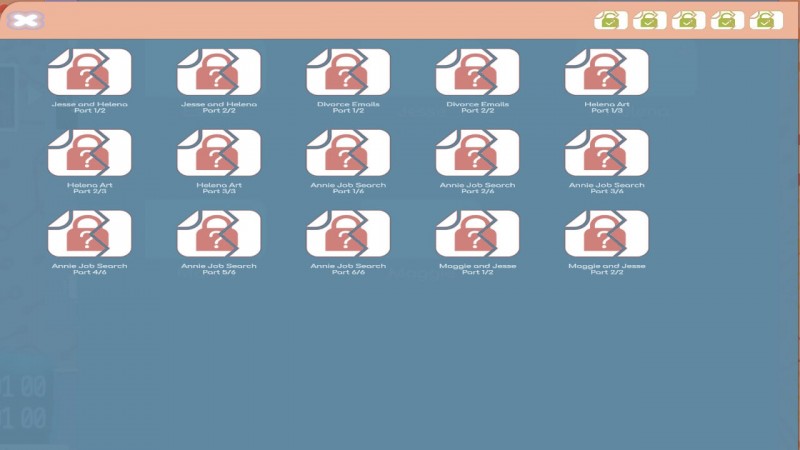The width and height of the screenshot is (800, 450).
Task: Open Maggie and Jesse Part 1/2 file
Action: coord(477,234)
